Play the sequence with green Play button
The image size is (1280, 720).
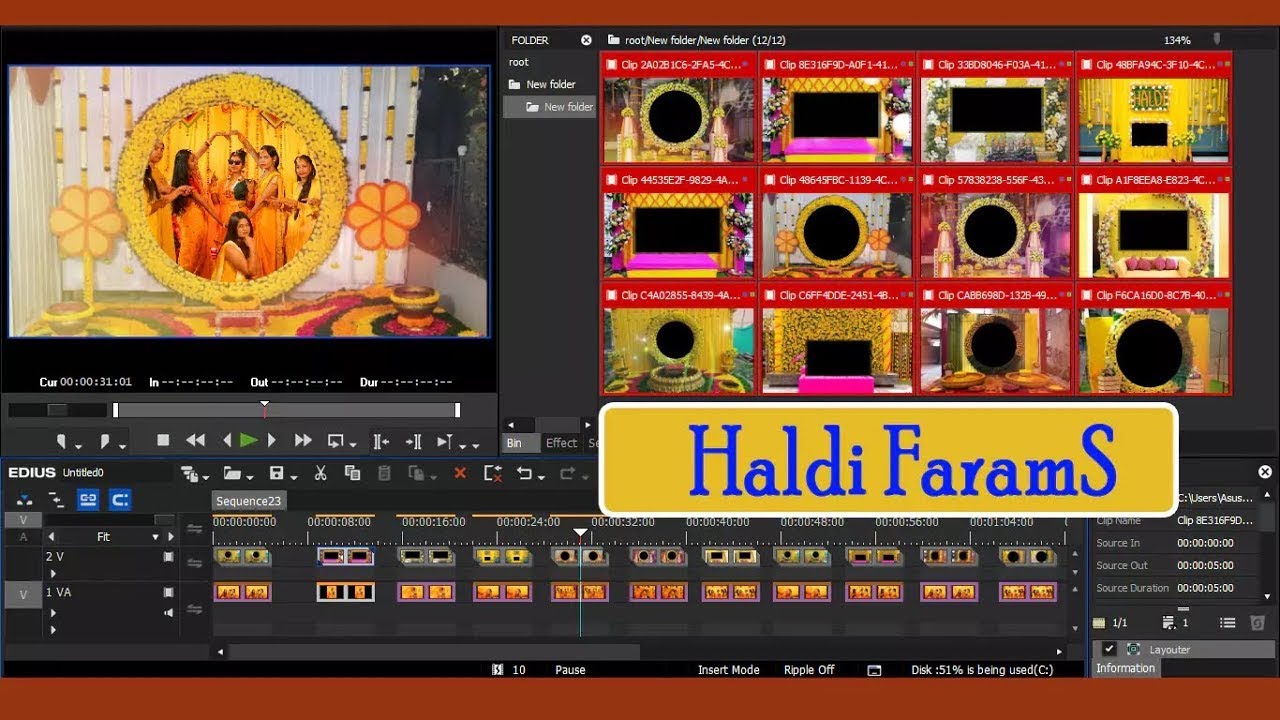pos(248,440)
